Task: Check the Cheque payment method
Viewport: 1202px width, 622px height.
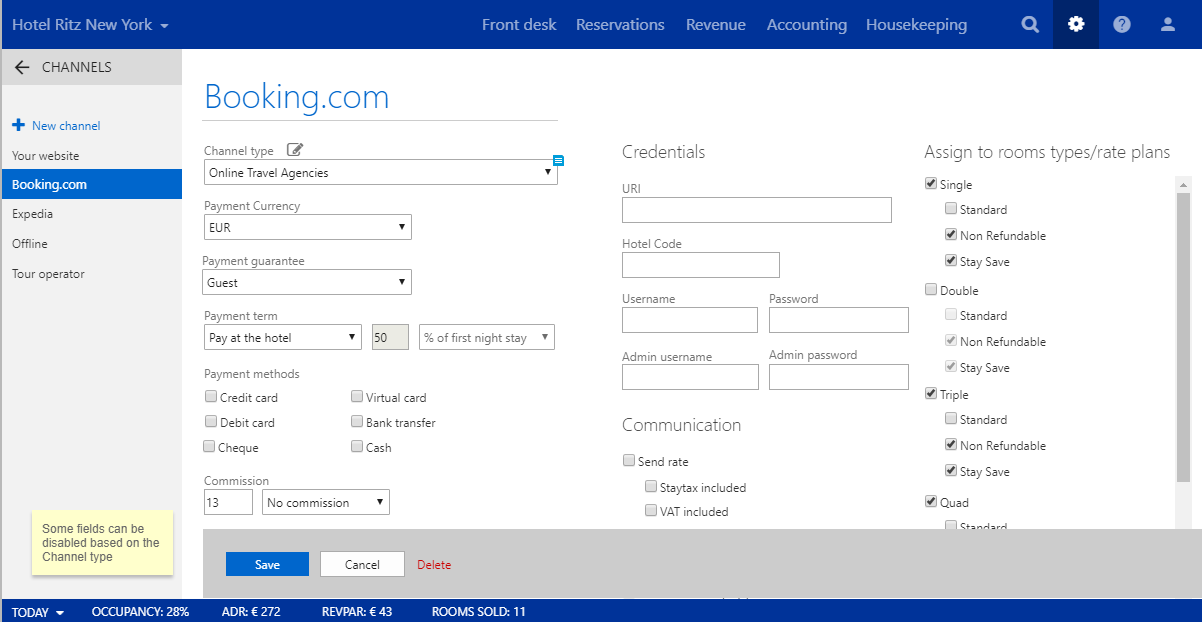Action: (209, 447)
